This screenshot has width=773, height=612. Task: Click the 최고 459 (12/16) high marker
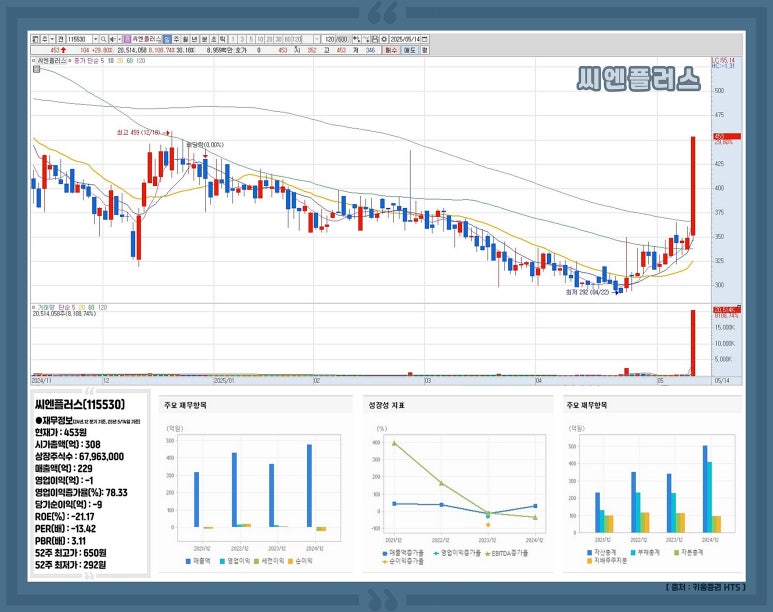point(143,133)
